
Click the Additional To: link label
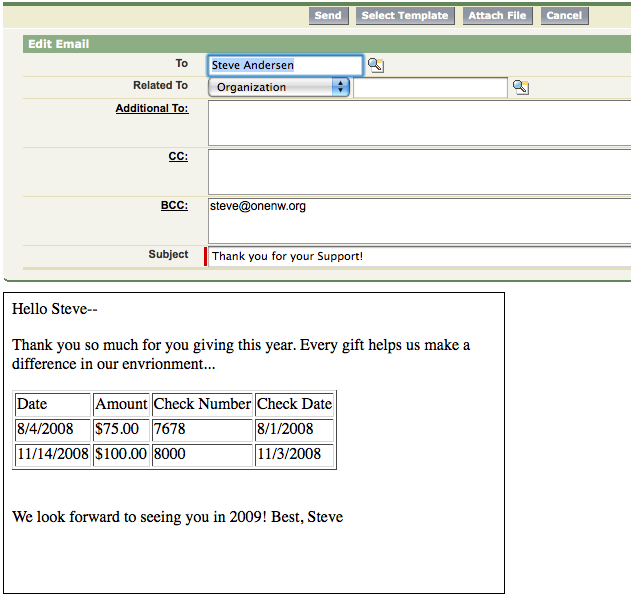coord(152,108)
